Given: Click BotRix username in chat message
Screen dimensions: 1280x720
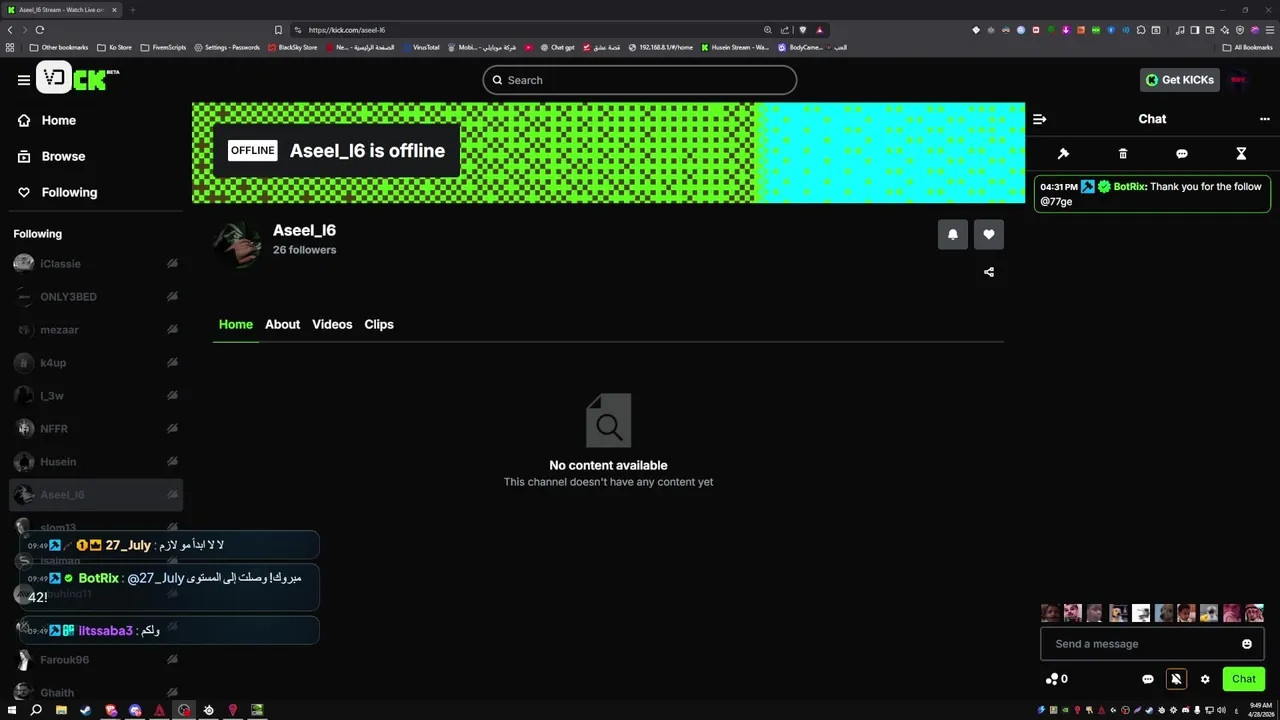Looking at the screenshot, I should 1129,187.
